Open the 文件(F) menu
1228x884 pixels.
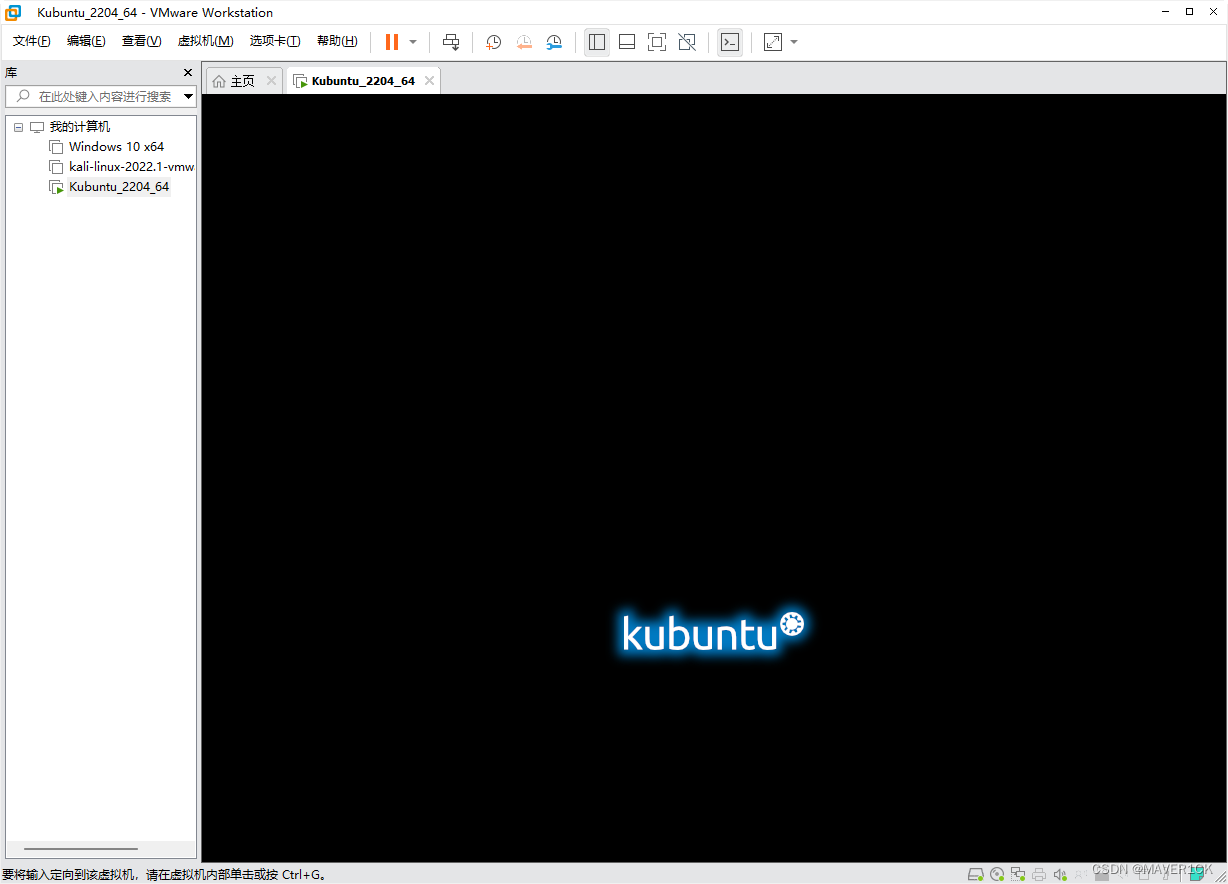pyautogui.click(x=32, y=41)
